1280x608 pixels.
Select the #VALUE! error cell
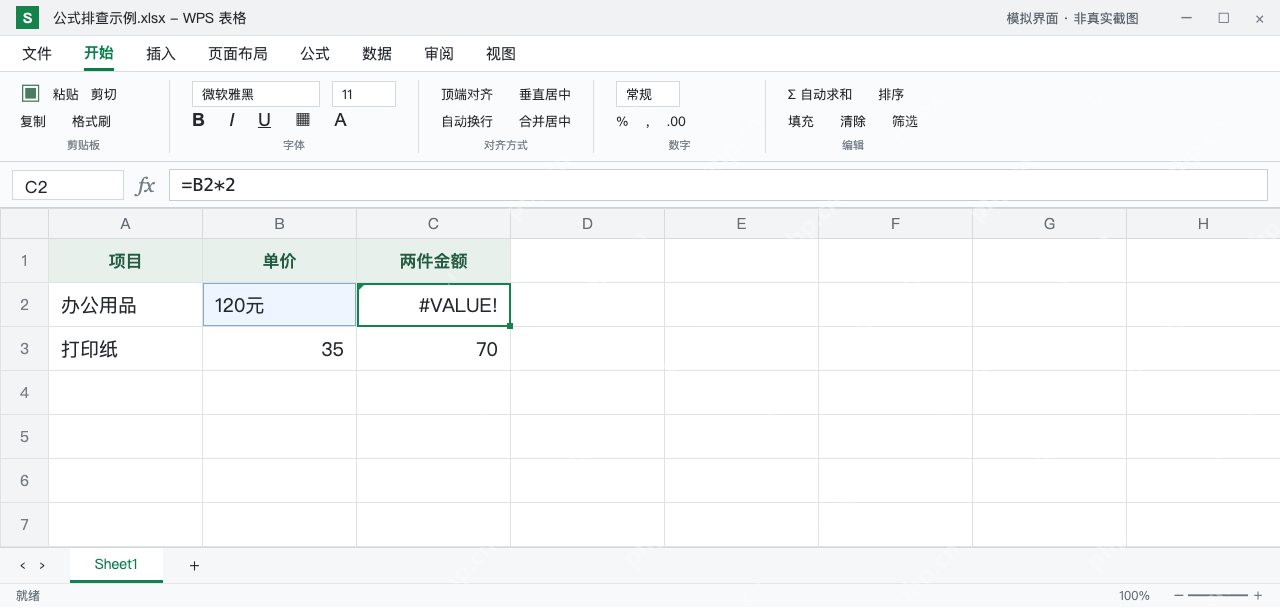pos(433,305)
